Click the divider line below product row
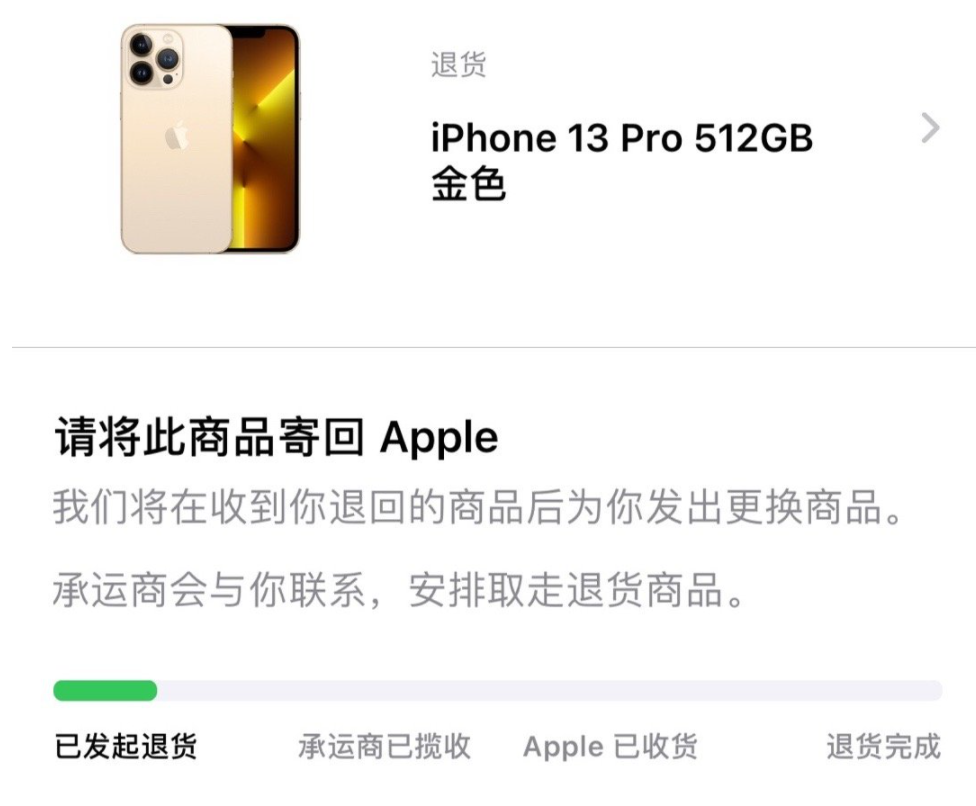976x806 pixels. coord(494,347)
